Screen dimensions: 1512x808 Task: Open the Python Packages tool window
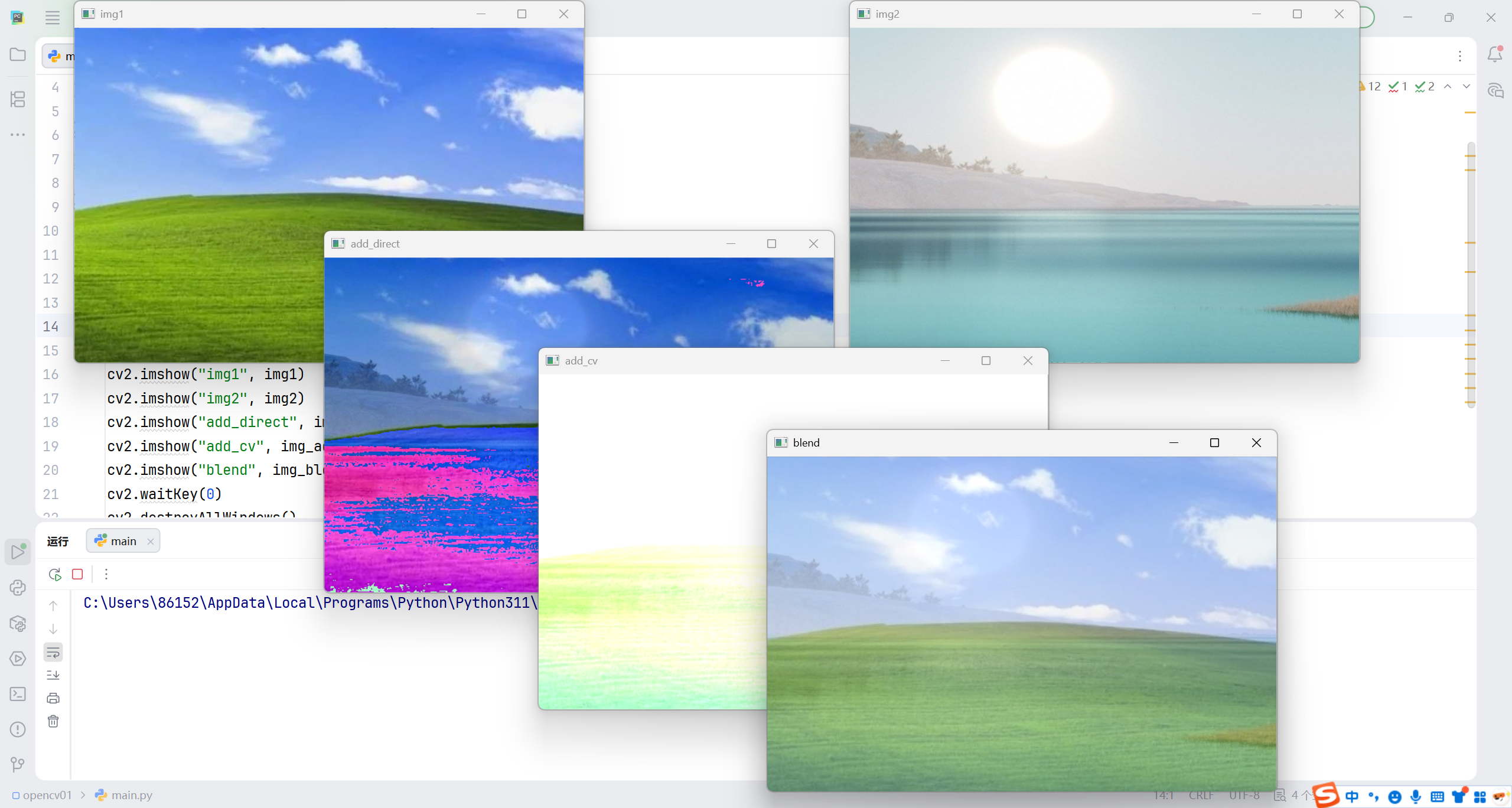(18, 623)
